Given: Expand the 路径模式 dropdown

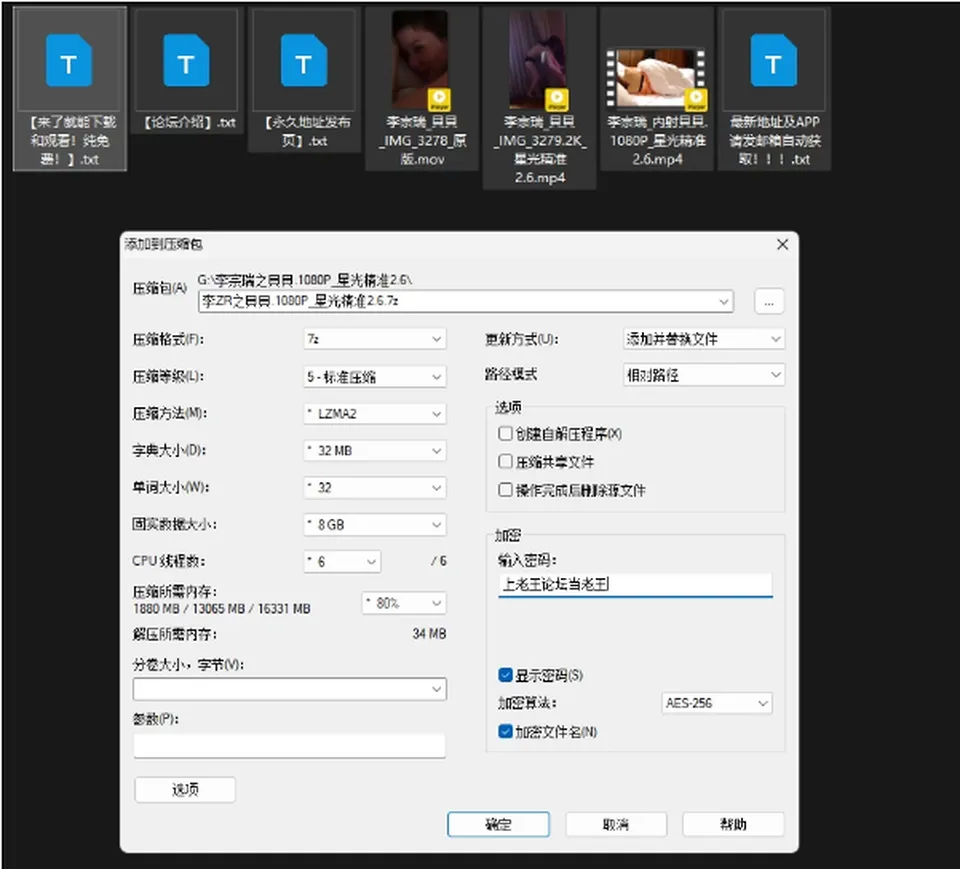Looking at the screenshot, I should 703,375.
